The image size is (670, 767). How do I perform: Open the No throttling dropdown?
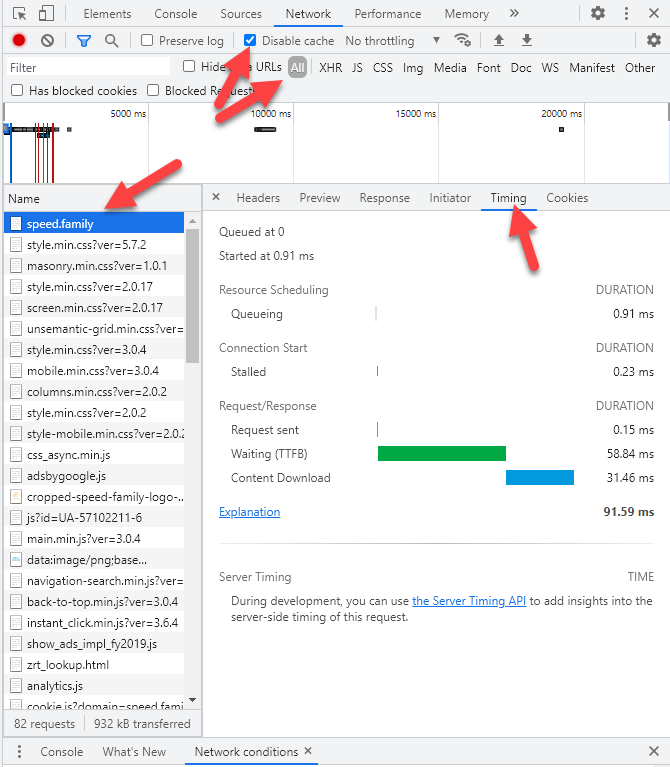coord(392,41)
